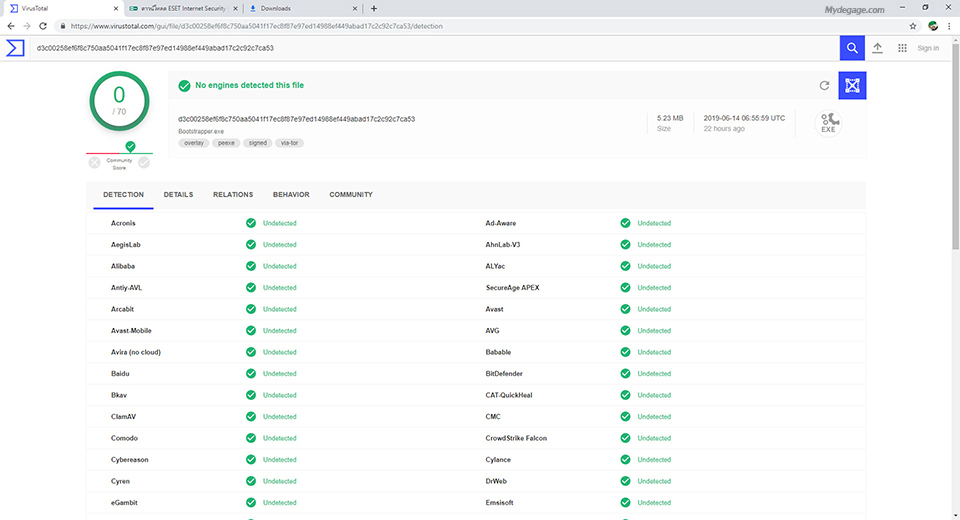Click the No engines detected this file message
Screen dimensions: 960x520
[249, 85]
